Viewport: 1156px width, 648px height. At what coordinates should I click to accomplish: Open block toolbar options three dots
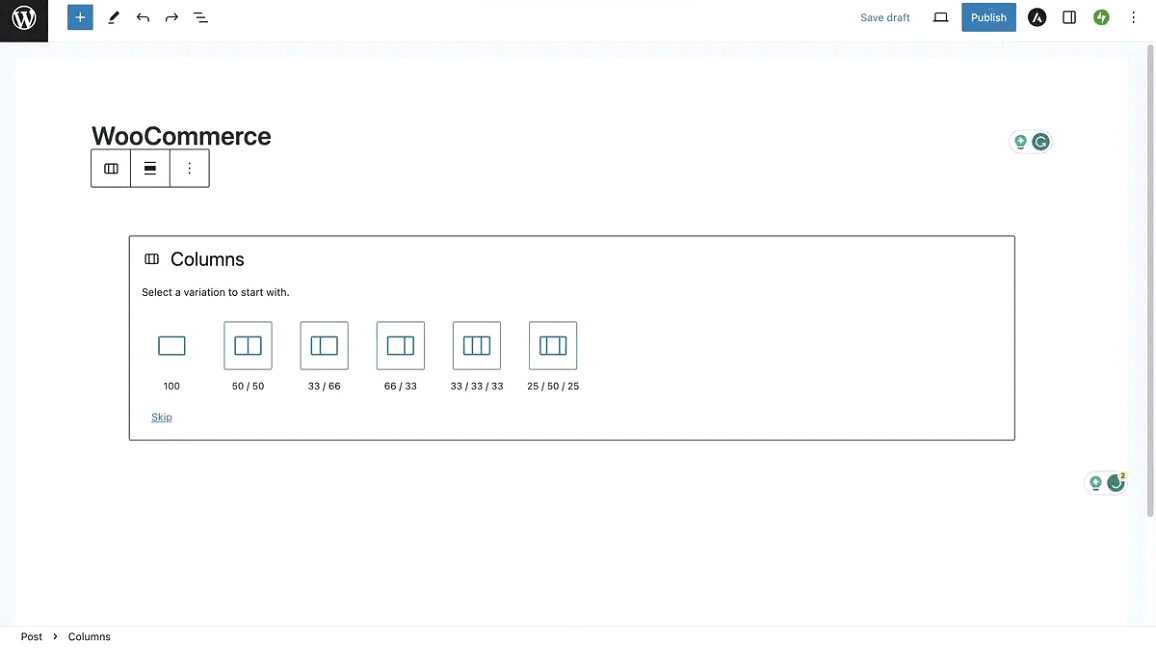point(189,169)
